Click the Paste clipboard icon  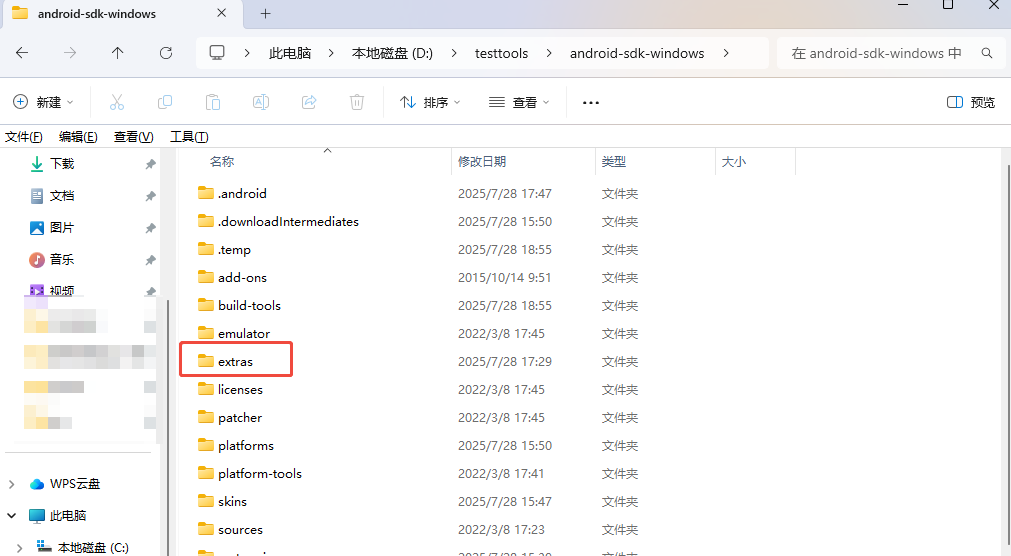(213, 102)
